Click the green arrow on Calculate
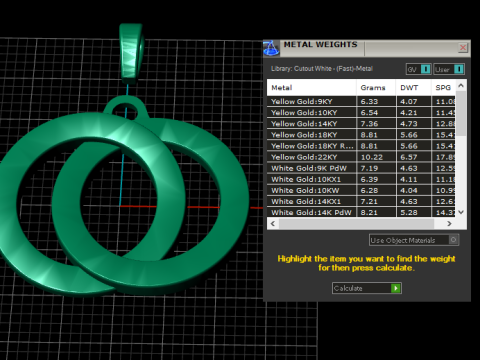Viewport: 480px width, 360px height. [x=396, y=288]
